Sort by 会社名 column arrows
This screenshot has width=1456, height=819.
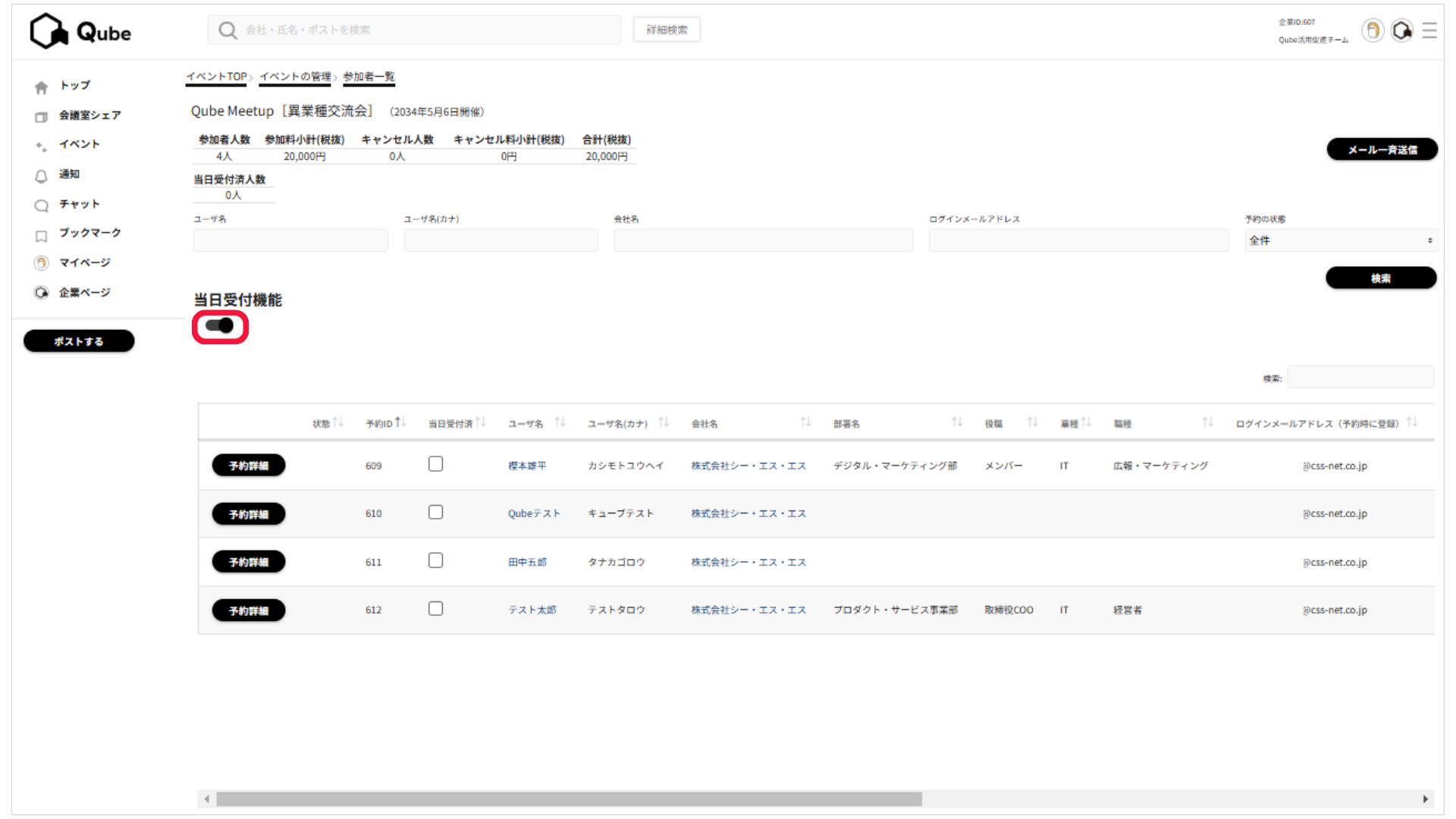(805, 422)
